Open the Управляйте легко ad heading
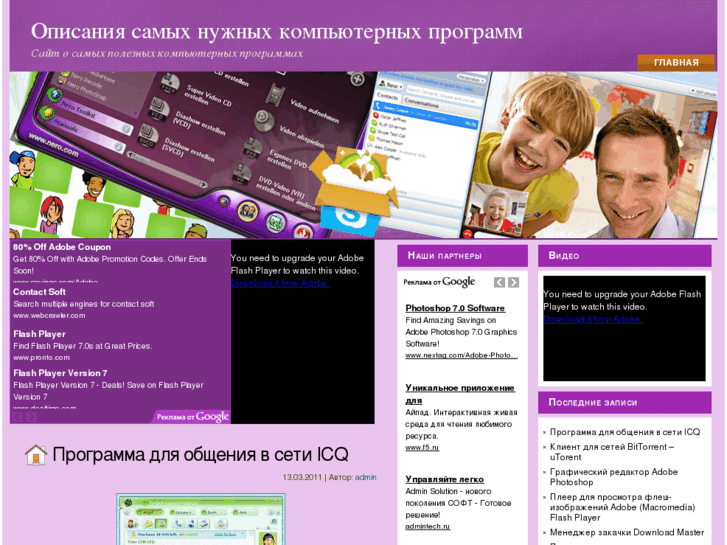 (x=444, y=479)
